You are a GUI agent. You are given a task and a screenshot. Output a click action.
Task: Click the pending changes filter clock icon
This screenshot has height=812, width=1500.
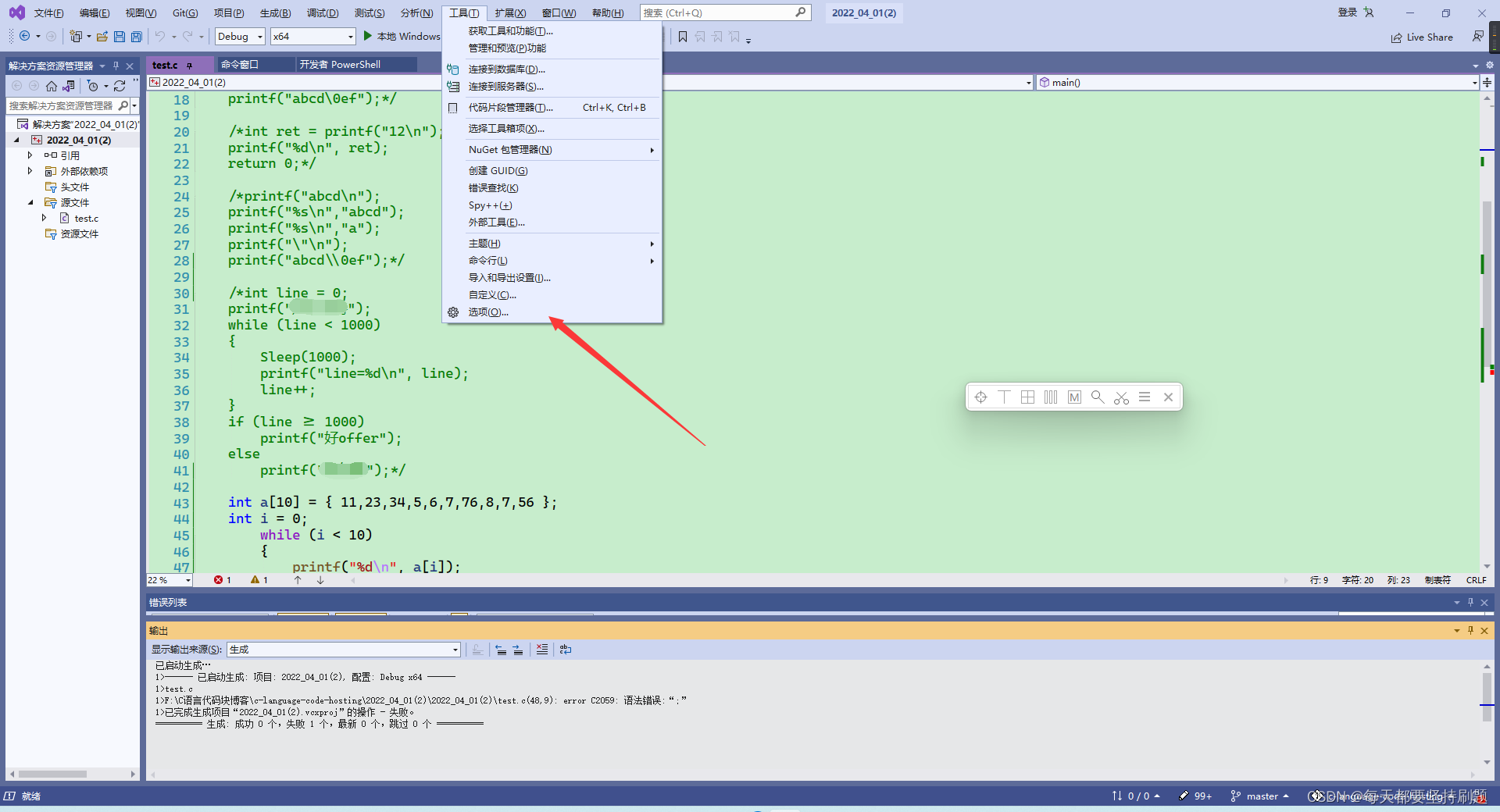click(x=93, y=86)
